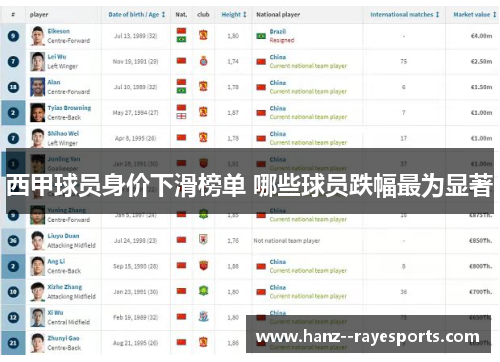Click the Brazil flag in Elkeson's Nat. column
The width and height of the screenshot is (500, 362).
pos(181,39)
